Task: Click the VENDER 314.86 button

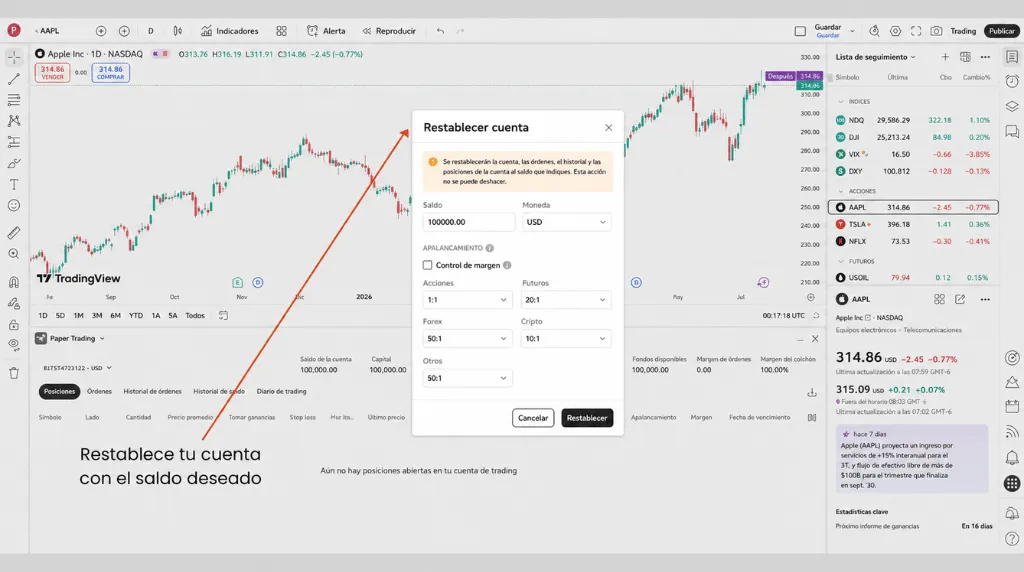Action: 52,72
